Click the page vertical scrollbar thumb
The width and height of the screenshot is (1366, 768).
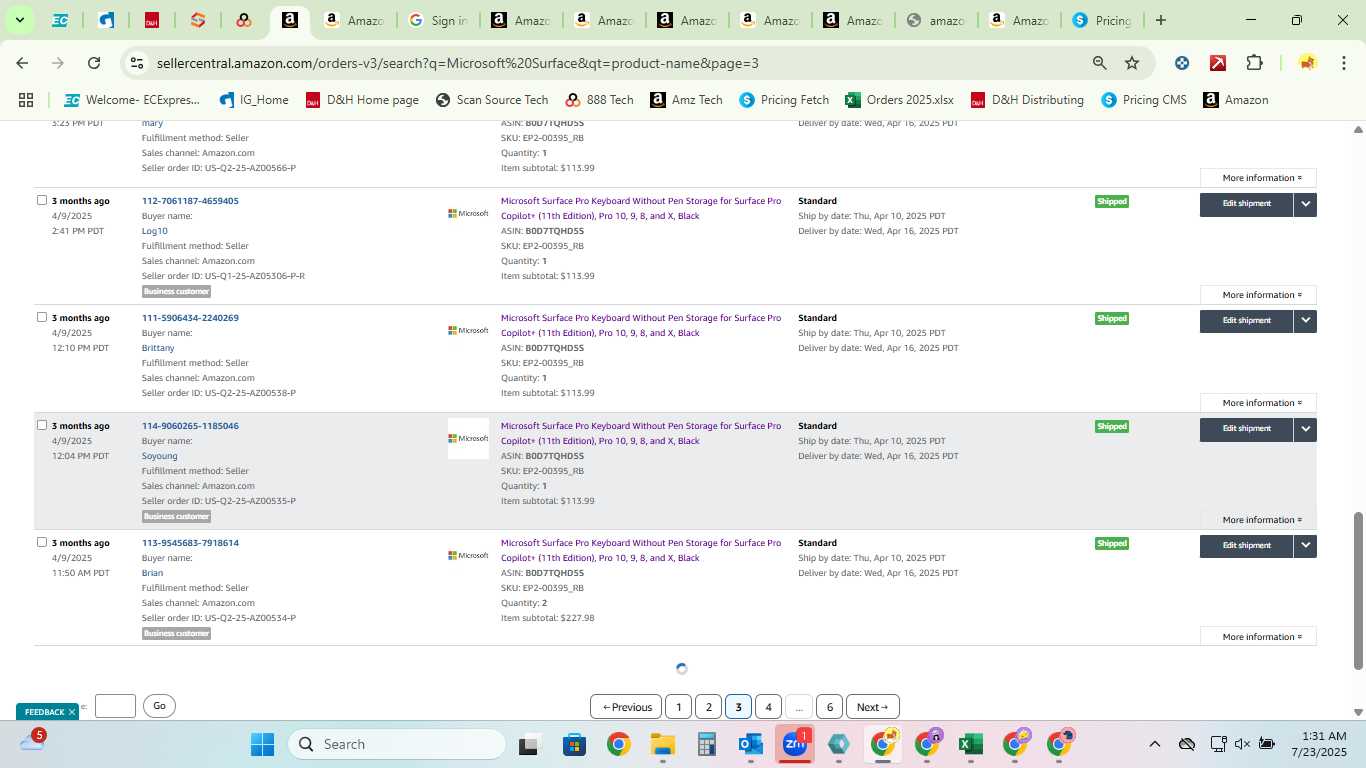[1358, 590]
